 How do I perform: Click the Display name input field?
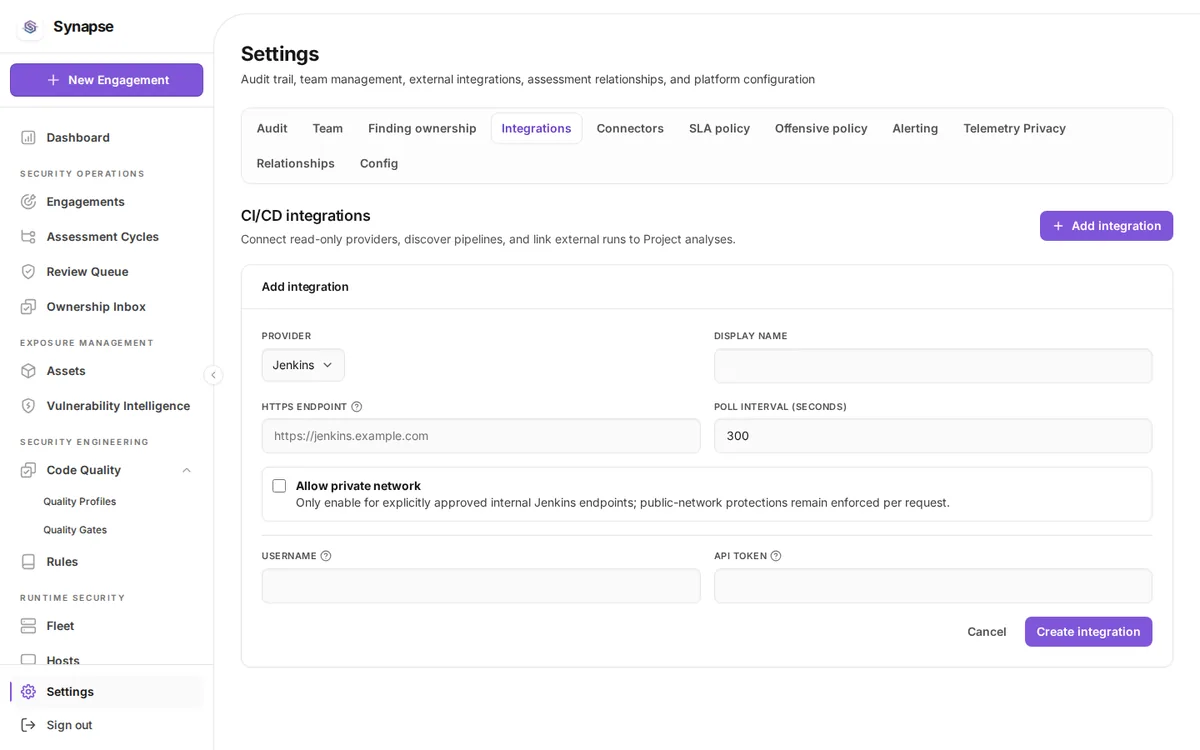[933, 366]
